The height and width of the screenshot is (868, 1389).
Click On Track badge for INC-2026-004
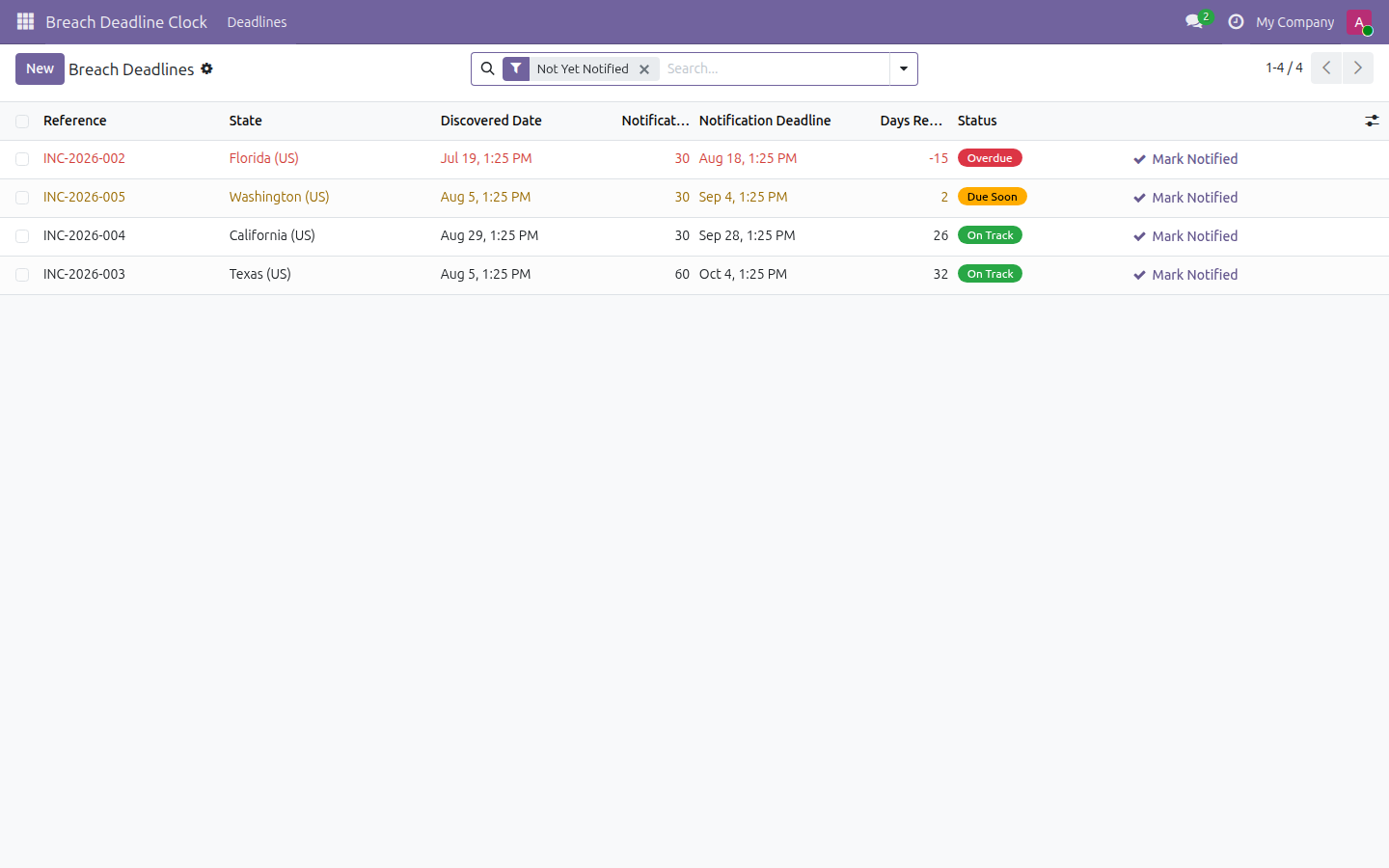[x=990, y=235]
